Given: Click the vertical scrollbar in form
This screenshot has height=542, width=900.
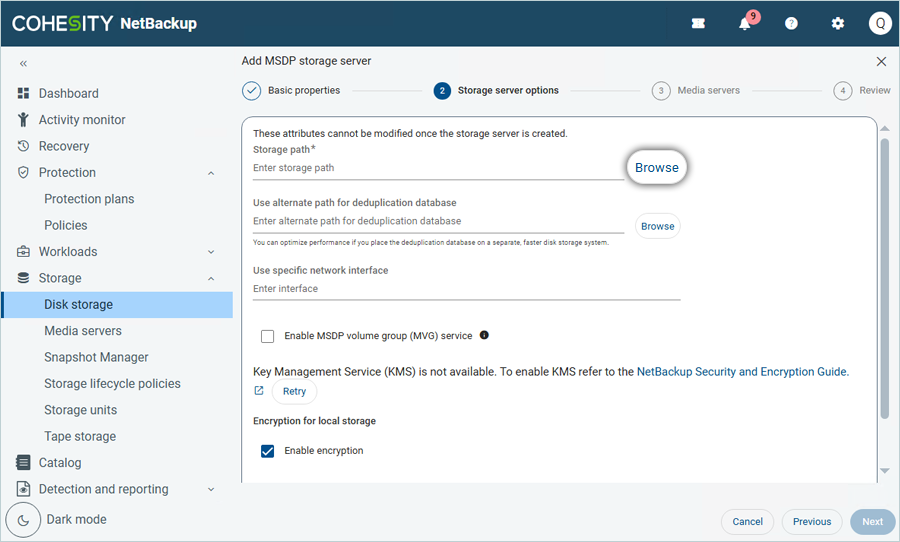Looking at the screenshot, I should click(x=884, y=280).
